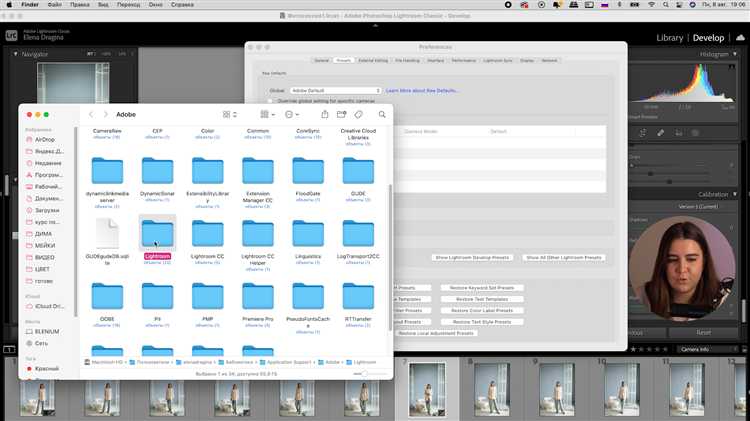Viewport: 750px width, 421px height.
Task: Select the Lightroom CC folder
Action: [208, 240]
